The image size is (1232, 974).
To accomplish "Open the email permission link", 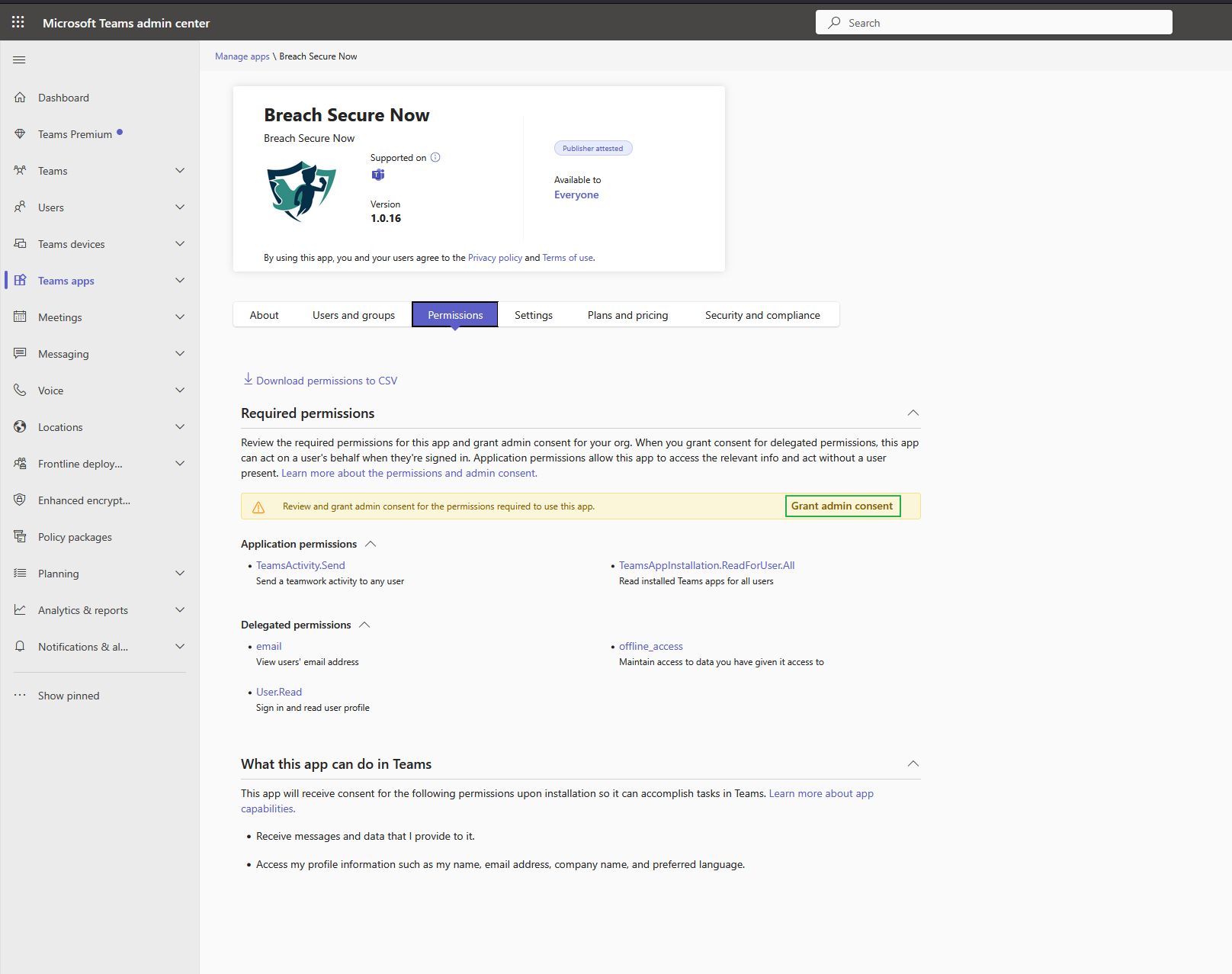I will 269,646.
